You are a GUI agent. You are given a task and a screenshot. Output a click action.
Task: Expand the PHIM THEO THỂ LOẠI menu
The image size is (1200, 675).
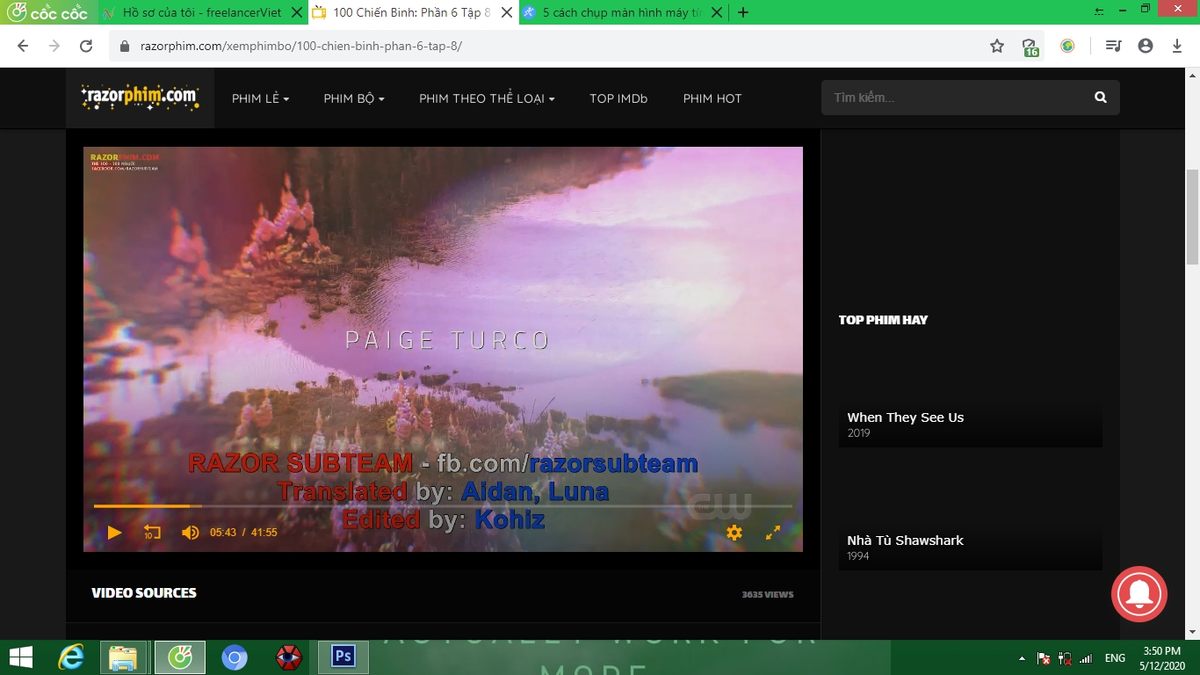point(486,98)
